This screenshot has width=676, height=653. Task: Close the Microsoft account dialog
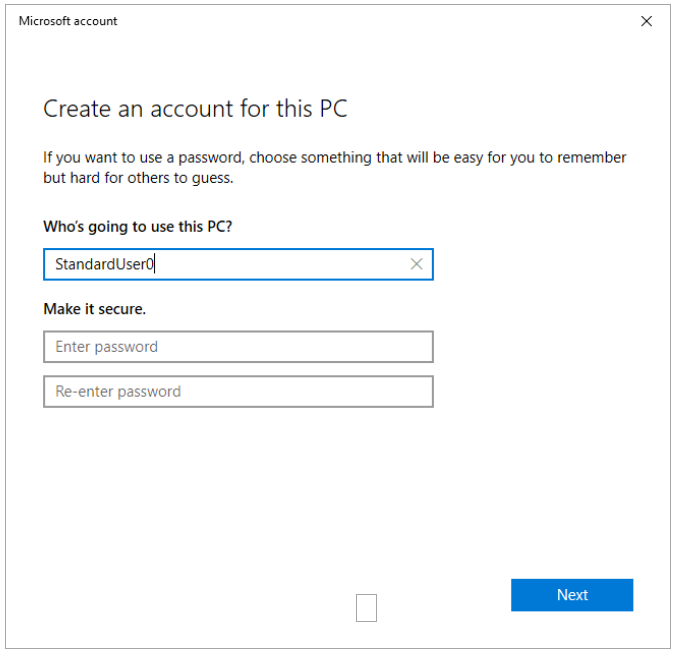coord(646,21)
